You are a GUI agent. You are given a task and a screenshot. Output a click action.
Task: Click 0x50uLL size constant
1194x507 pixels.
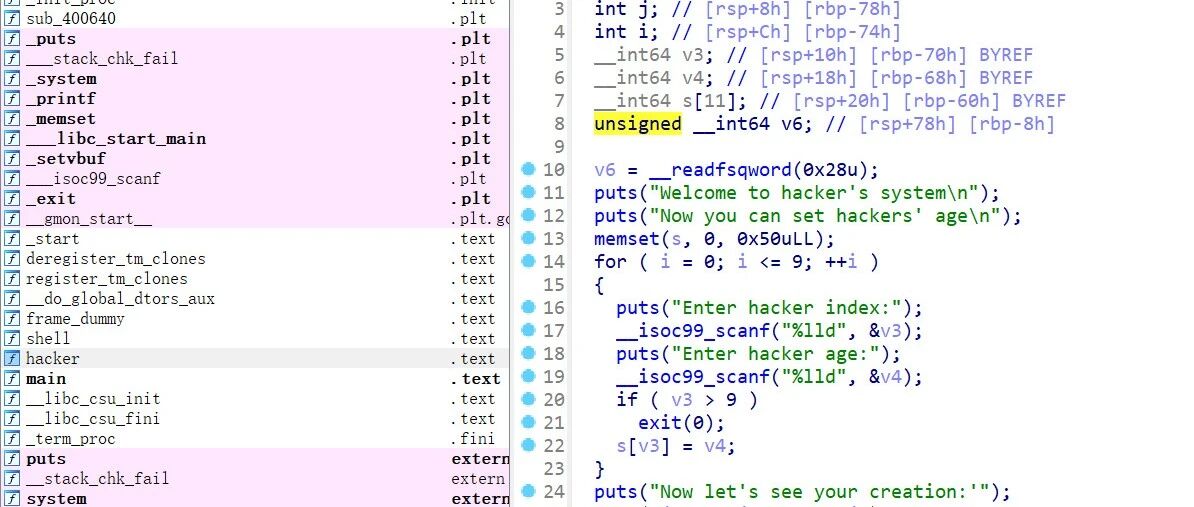click(x=774, y=239)
